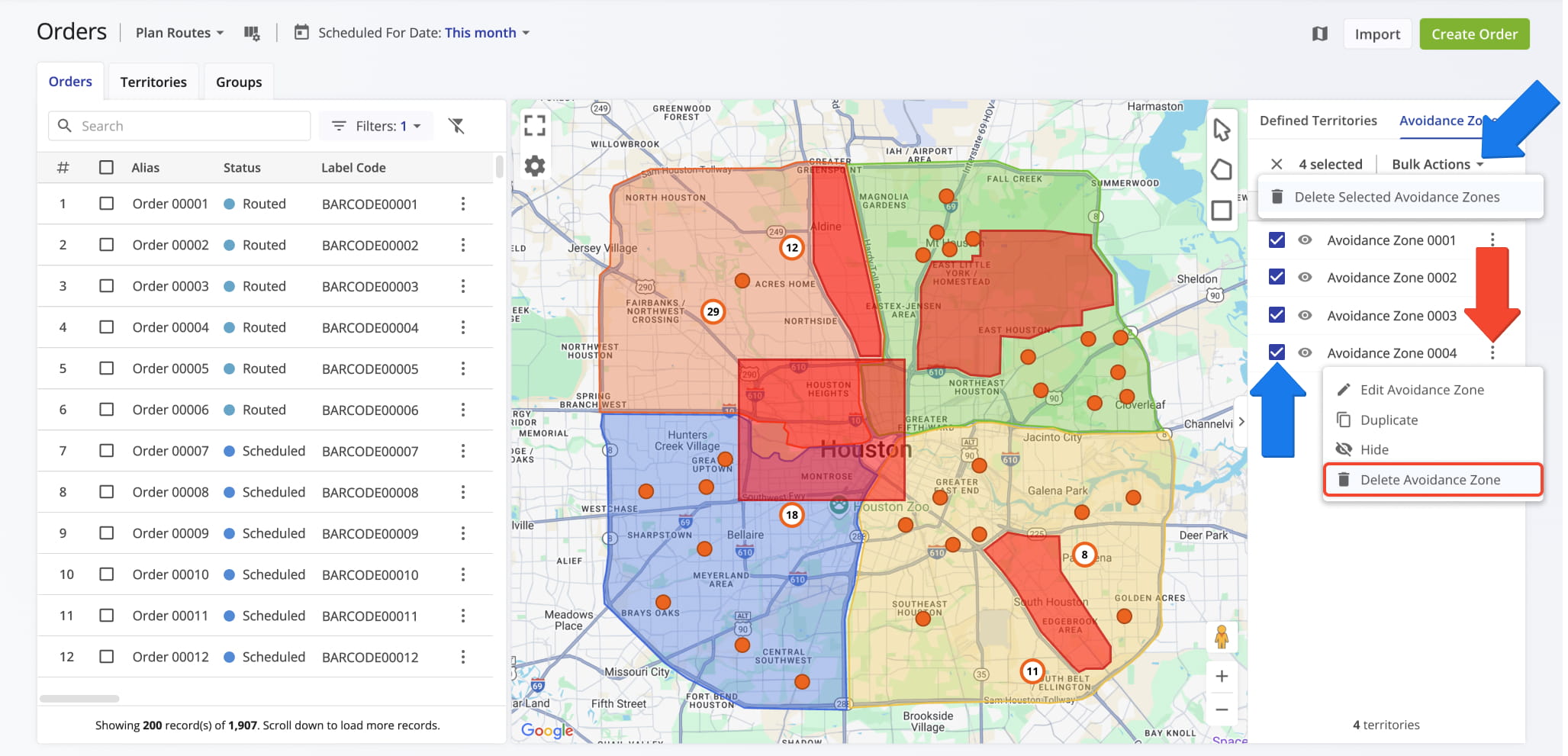Collapse the side panel with the chevron arrow

1241,422
